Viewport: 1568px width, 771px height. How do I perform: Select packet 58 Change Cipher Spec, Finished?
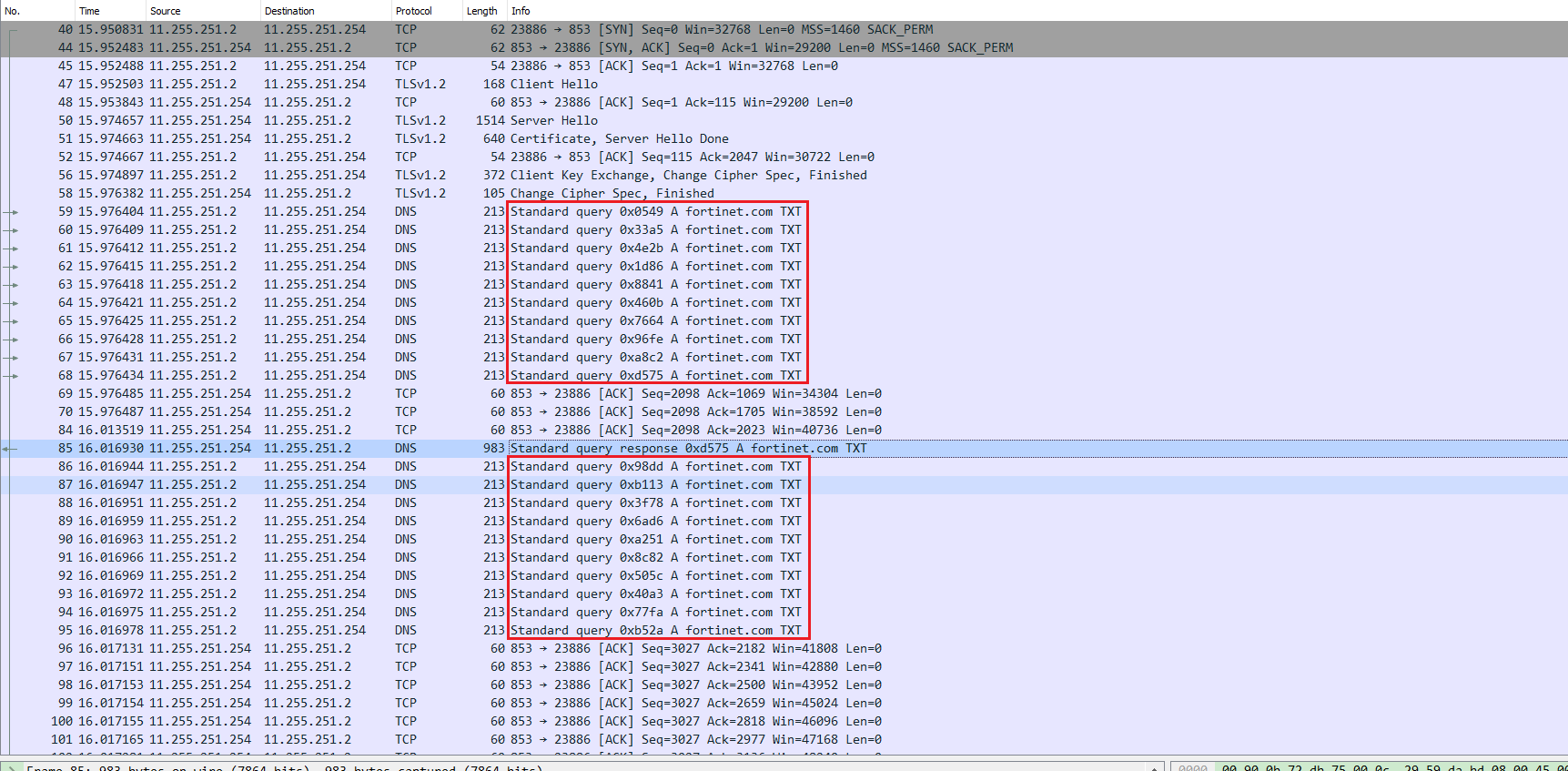coord(784,193)
